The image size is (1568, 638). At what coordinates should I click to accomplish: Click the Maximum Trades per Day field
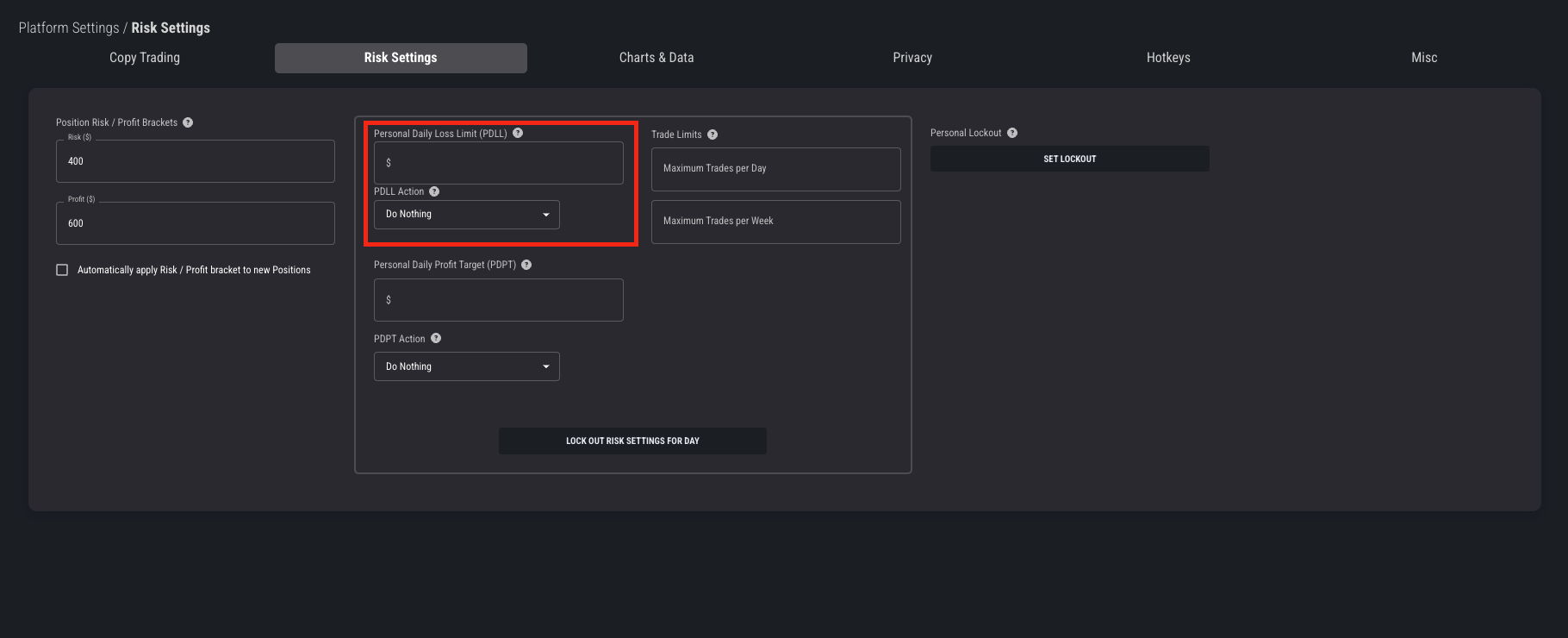click(x=775, y=169)
